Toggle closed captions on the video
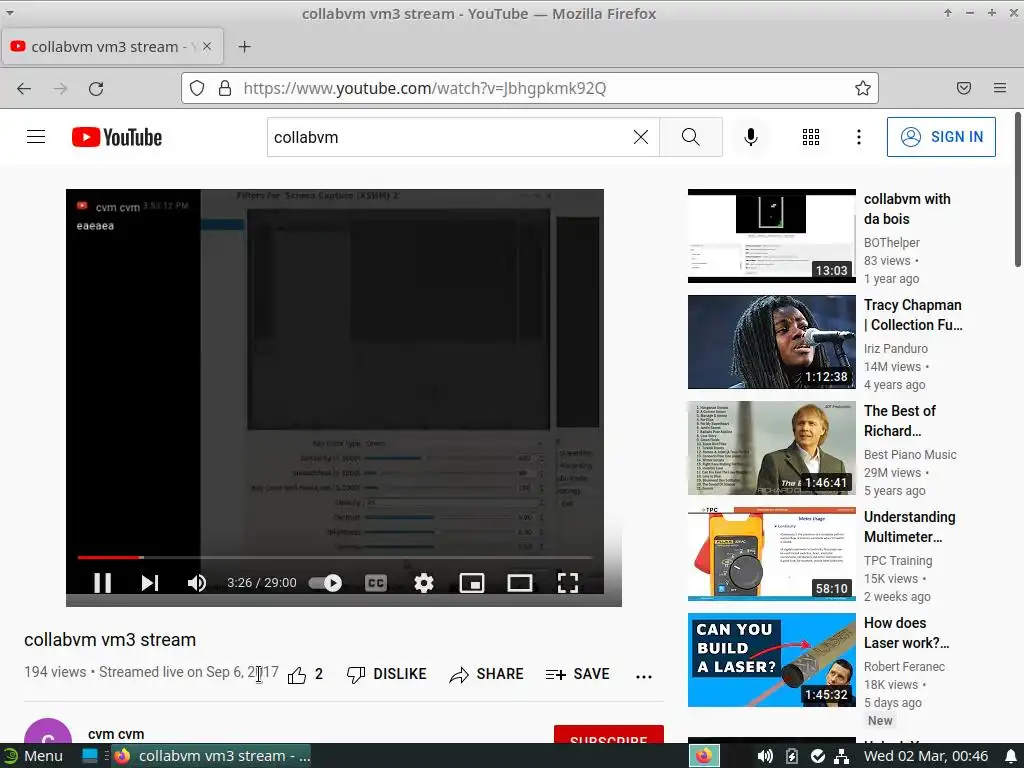Viewport: 1024px width, 768px height. click(376, 583)
